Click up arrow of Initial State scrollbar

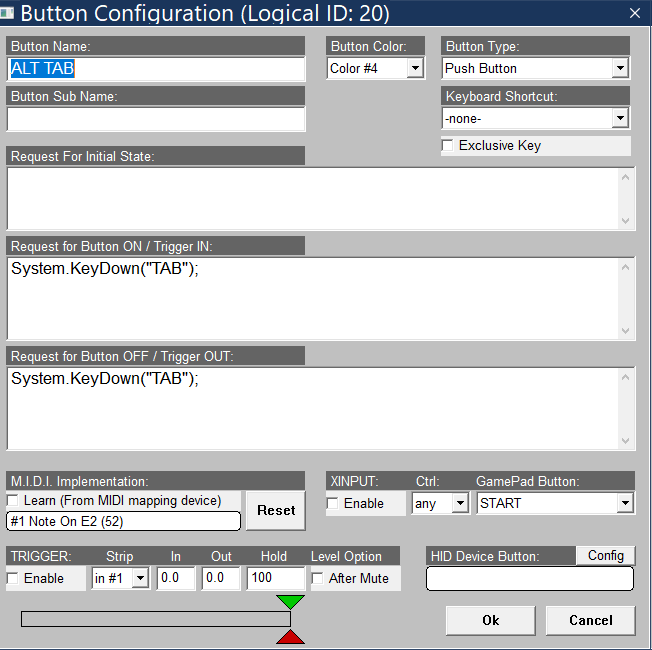(625, 178)
